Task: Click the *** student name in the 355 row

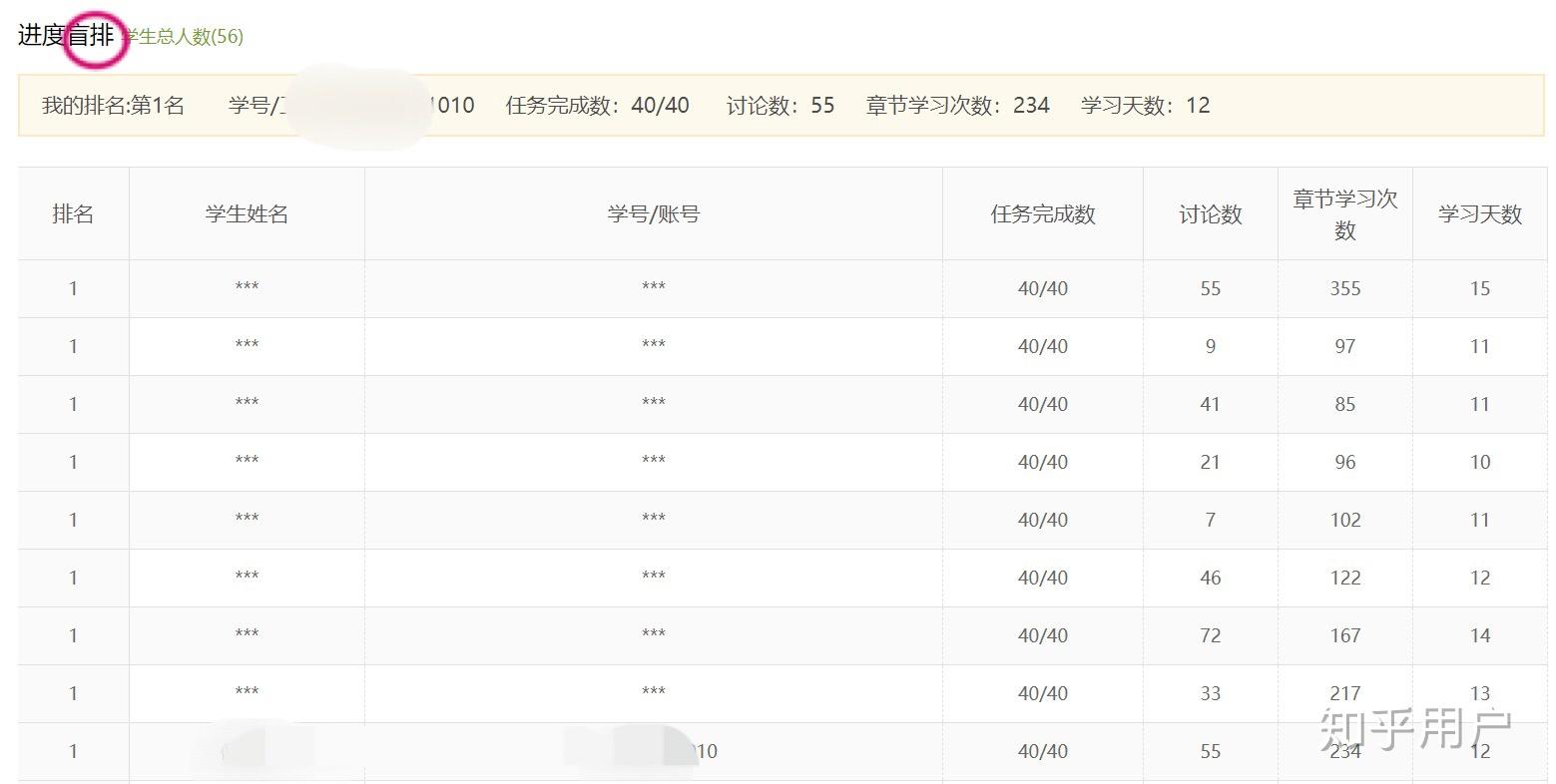Action: coord(247,287)
